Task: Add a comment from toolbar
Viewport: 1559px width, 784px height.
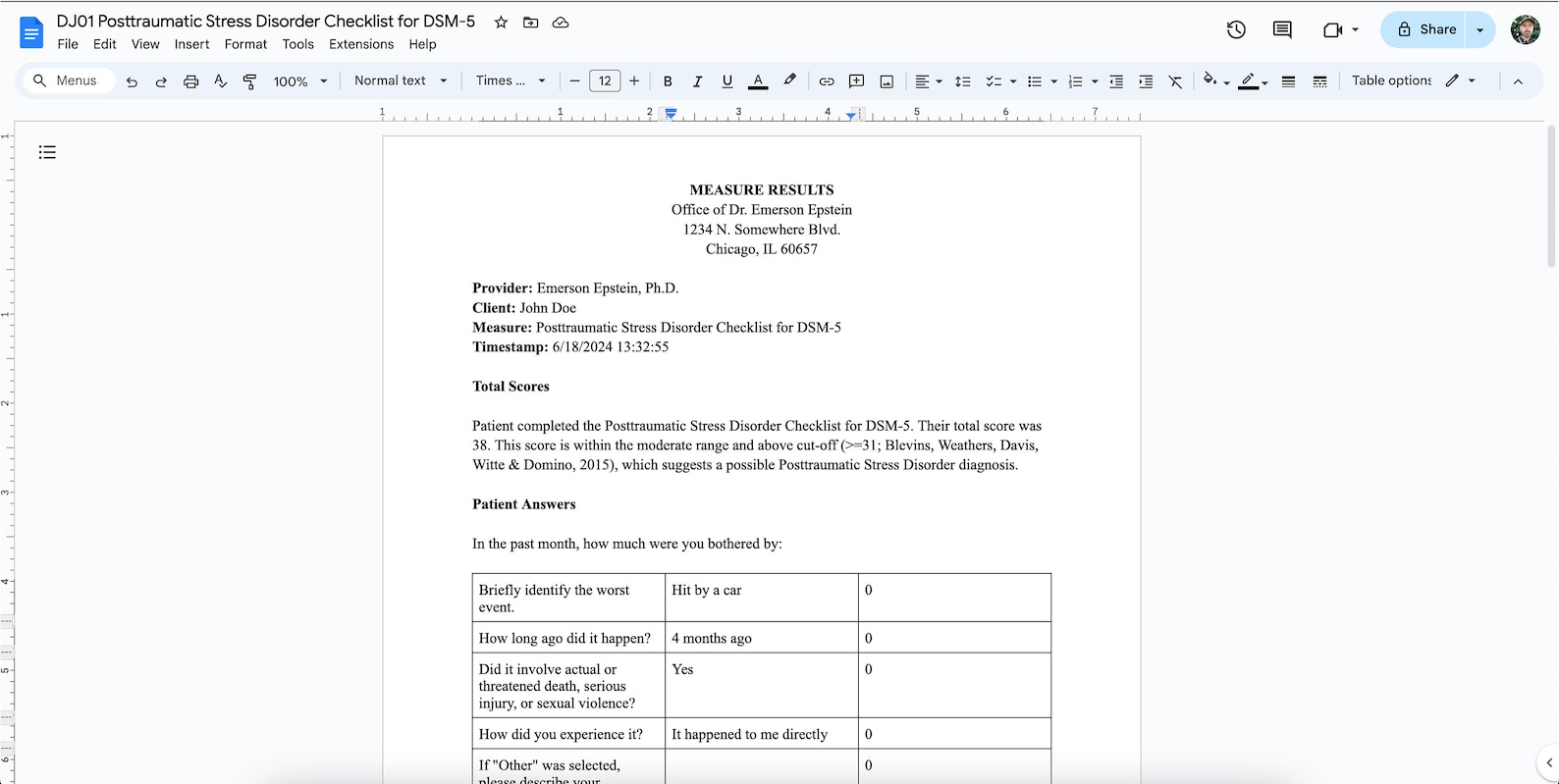Action: click(856, 81)
